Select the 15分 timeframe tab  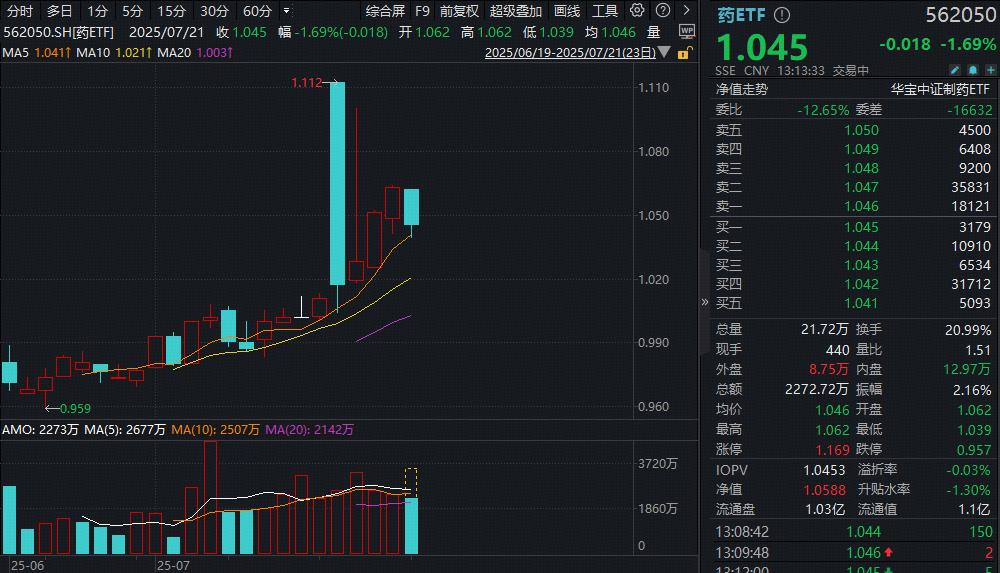coord(172,11)
